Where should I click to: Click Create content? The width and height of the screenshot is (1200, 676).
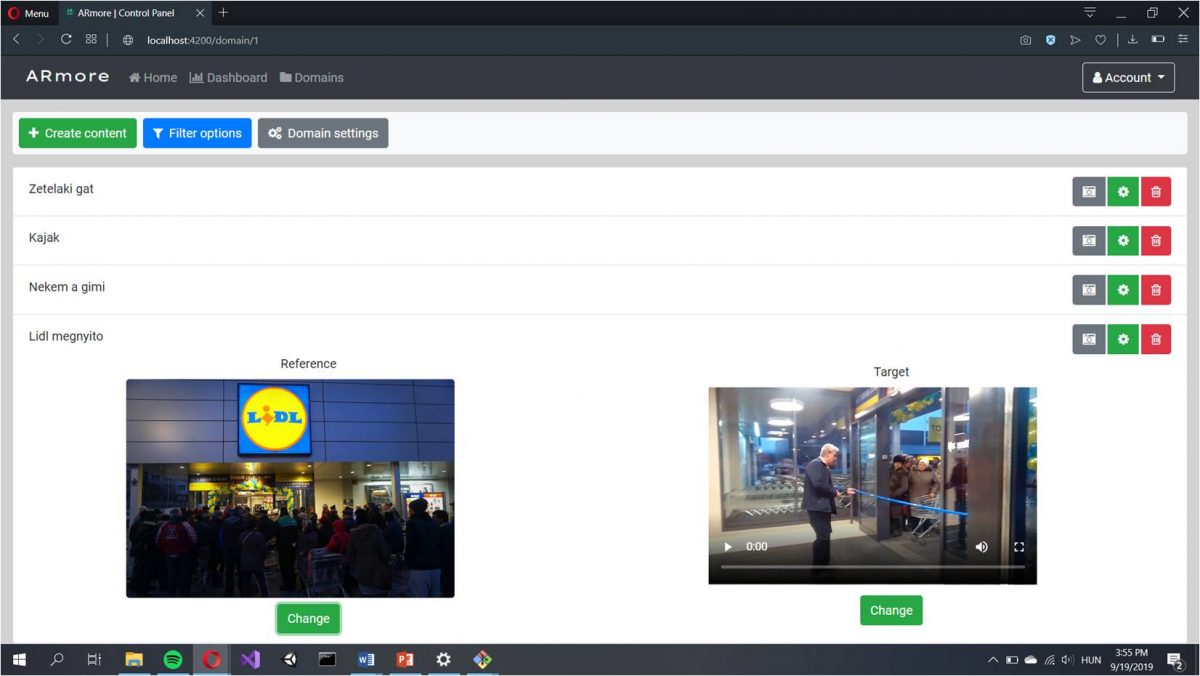(77, 132)
